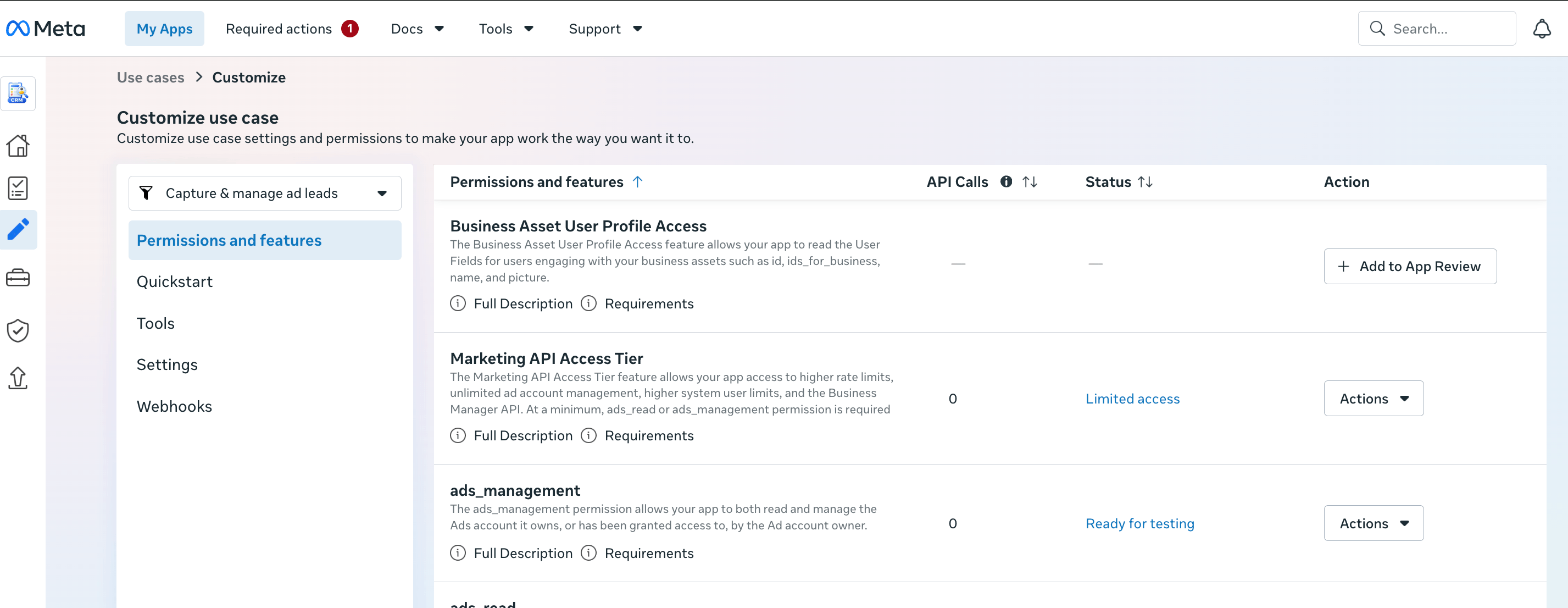Click the Permissions and features sort arrow

coord(637,181)
